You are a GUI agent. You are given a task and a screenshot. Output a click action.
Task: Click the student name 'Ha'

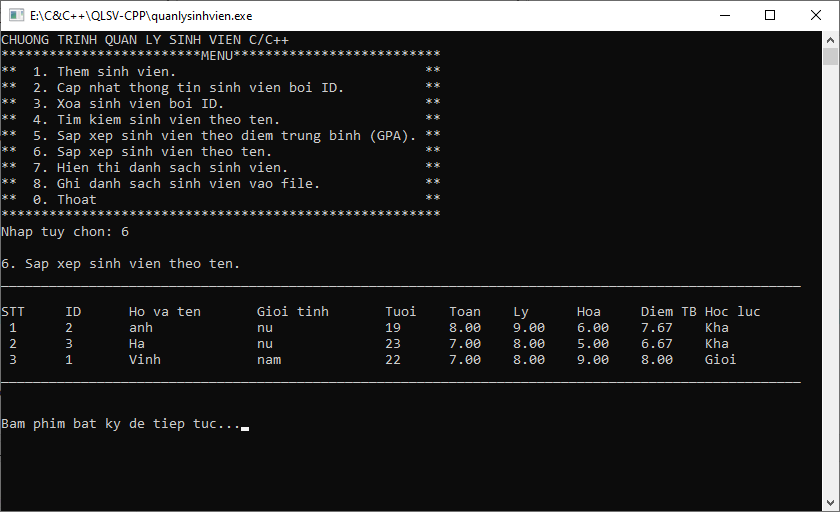click(x=137, y=344)
